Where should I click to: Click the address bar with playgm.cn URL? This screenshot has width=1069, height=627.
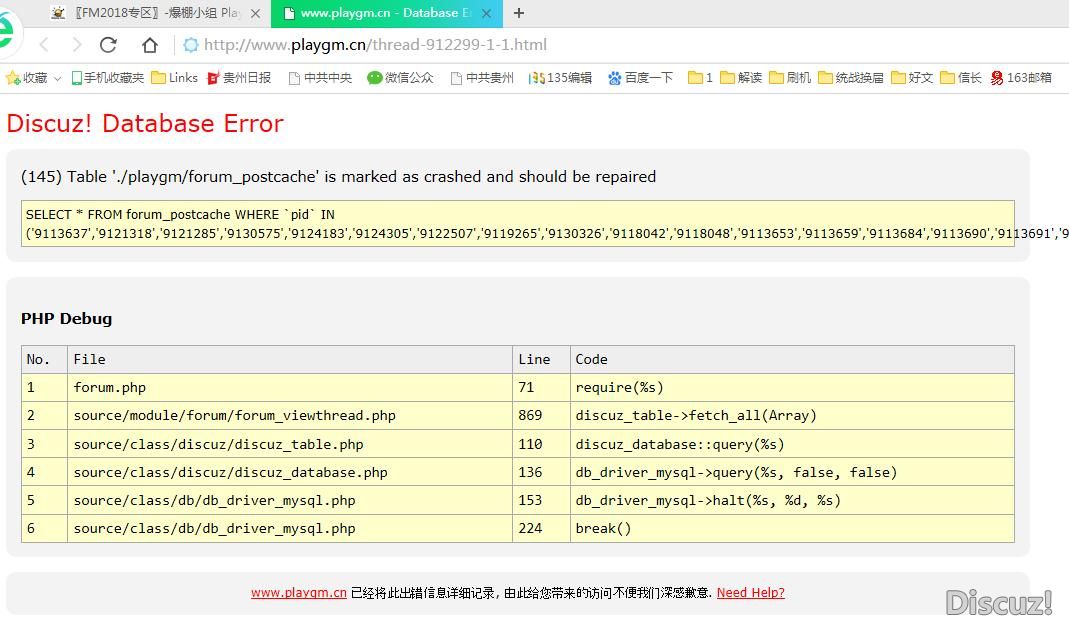coord(375,45)
